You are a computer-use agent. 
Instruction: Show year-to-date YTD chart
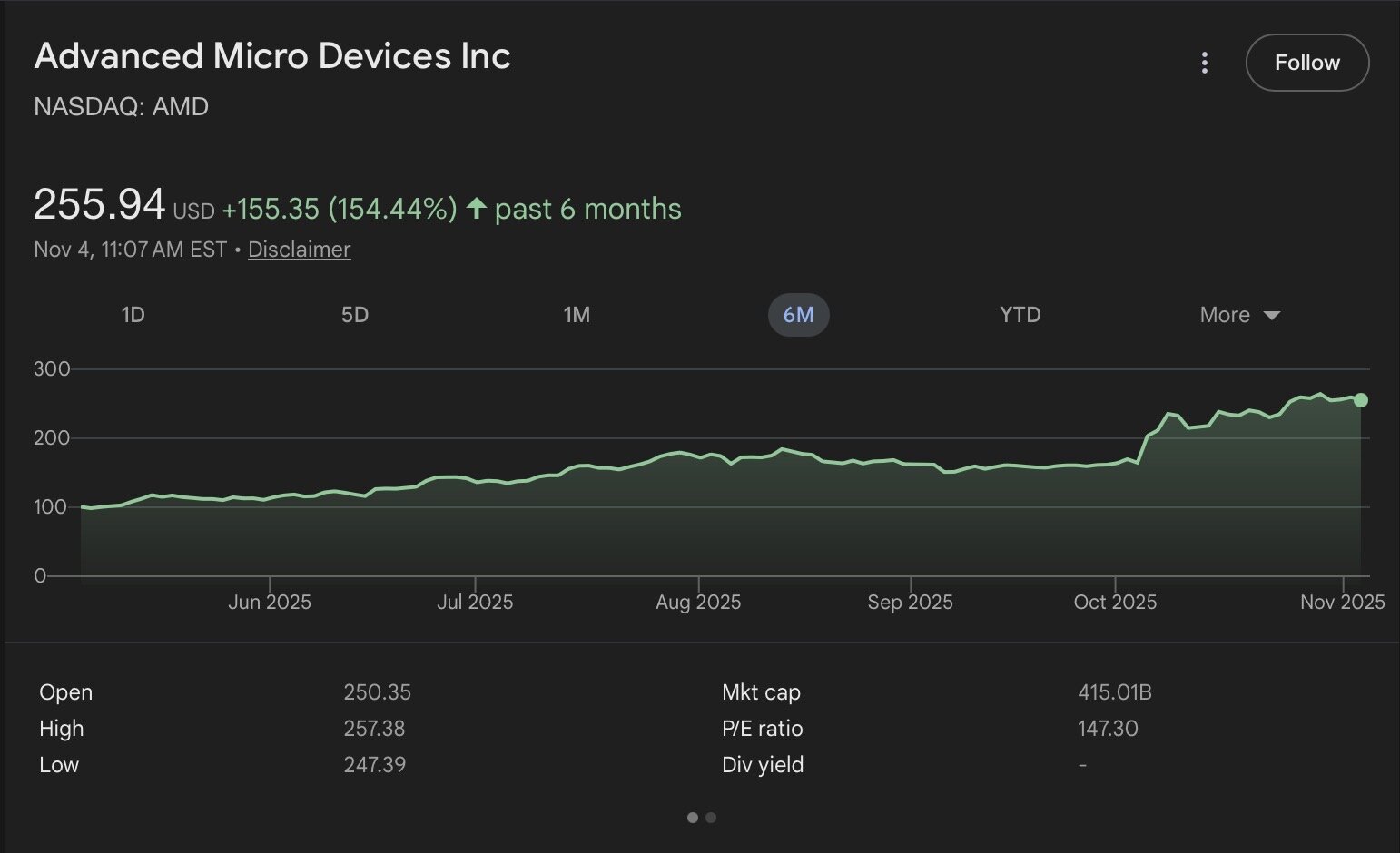pyautogui.click(x=1020, y=315)
